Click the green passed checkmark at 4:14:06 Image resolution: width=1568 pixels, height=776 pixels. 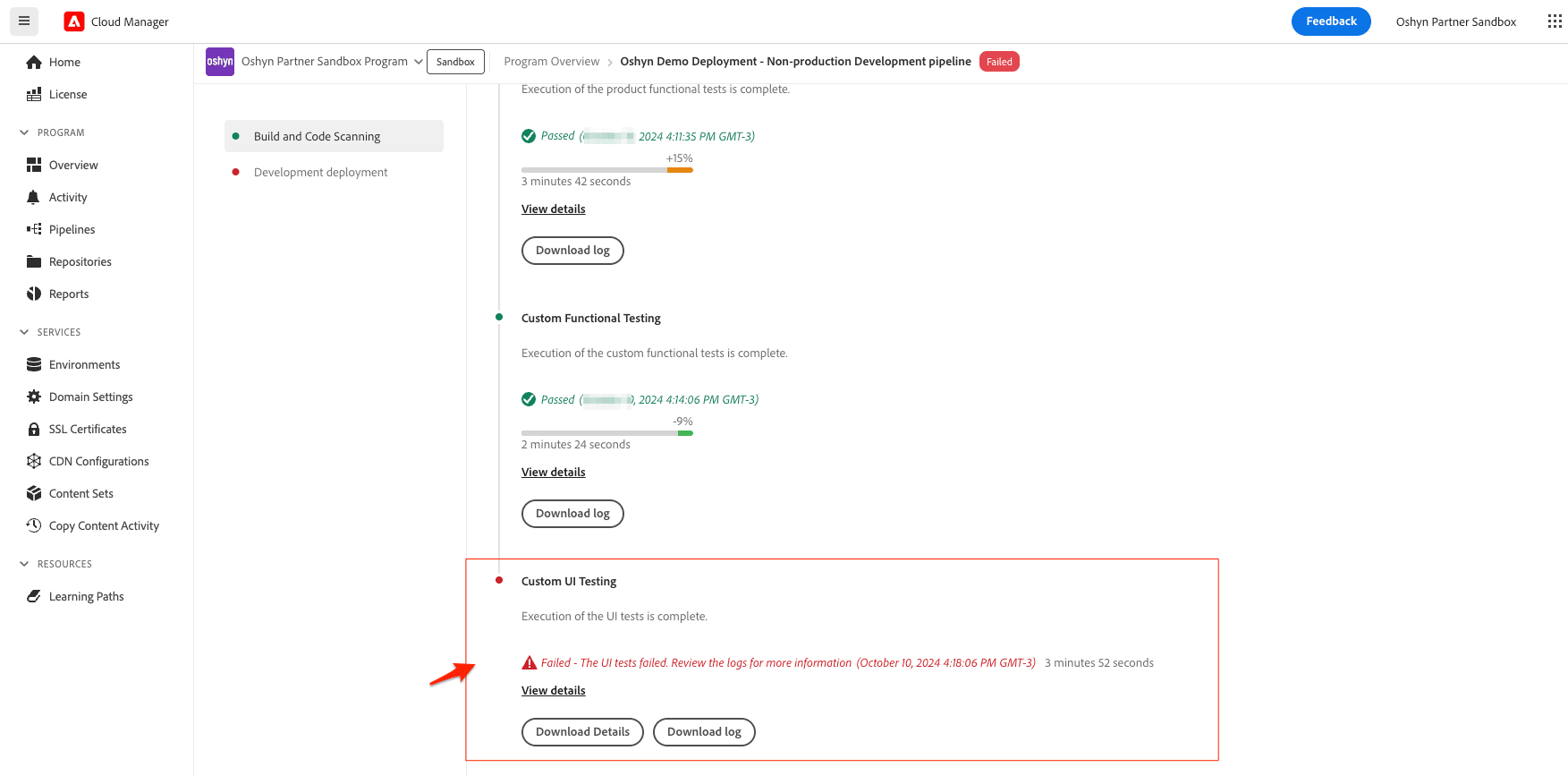tap(529, 399)
